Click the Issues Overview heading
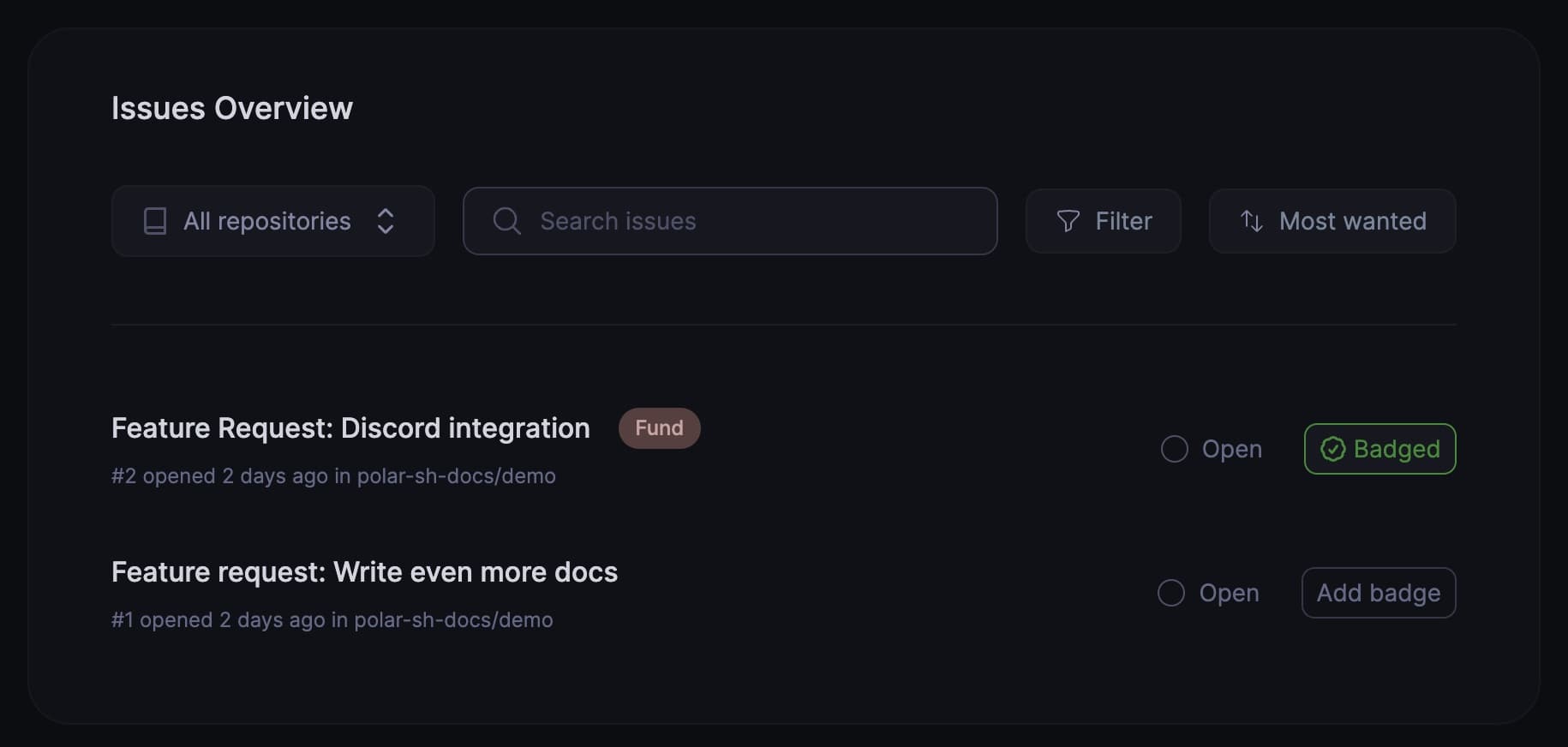This screenshot has height=747, width=1568. pyautogui.click(x=232, y=108)
